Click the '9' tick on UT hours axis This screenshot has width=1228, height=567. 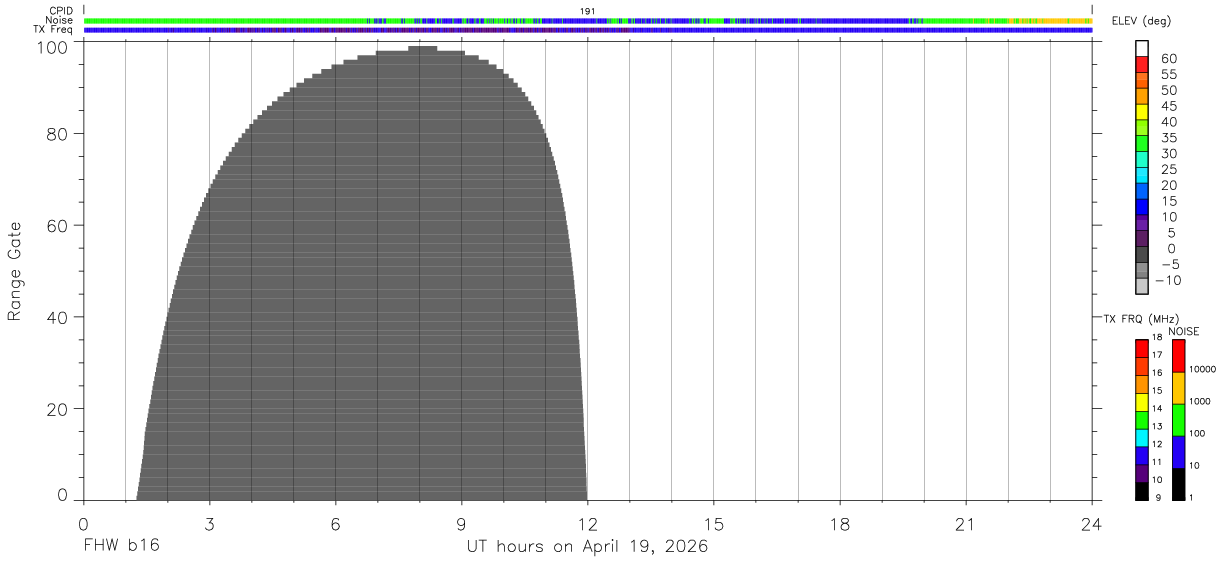click(461, 523)
